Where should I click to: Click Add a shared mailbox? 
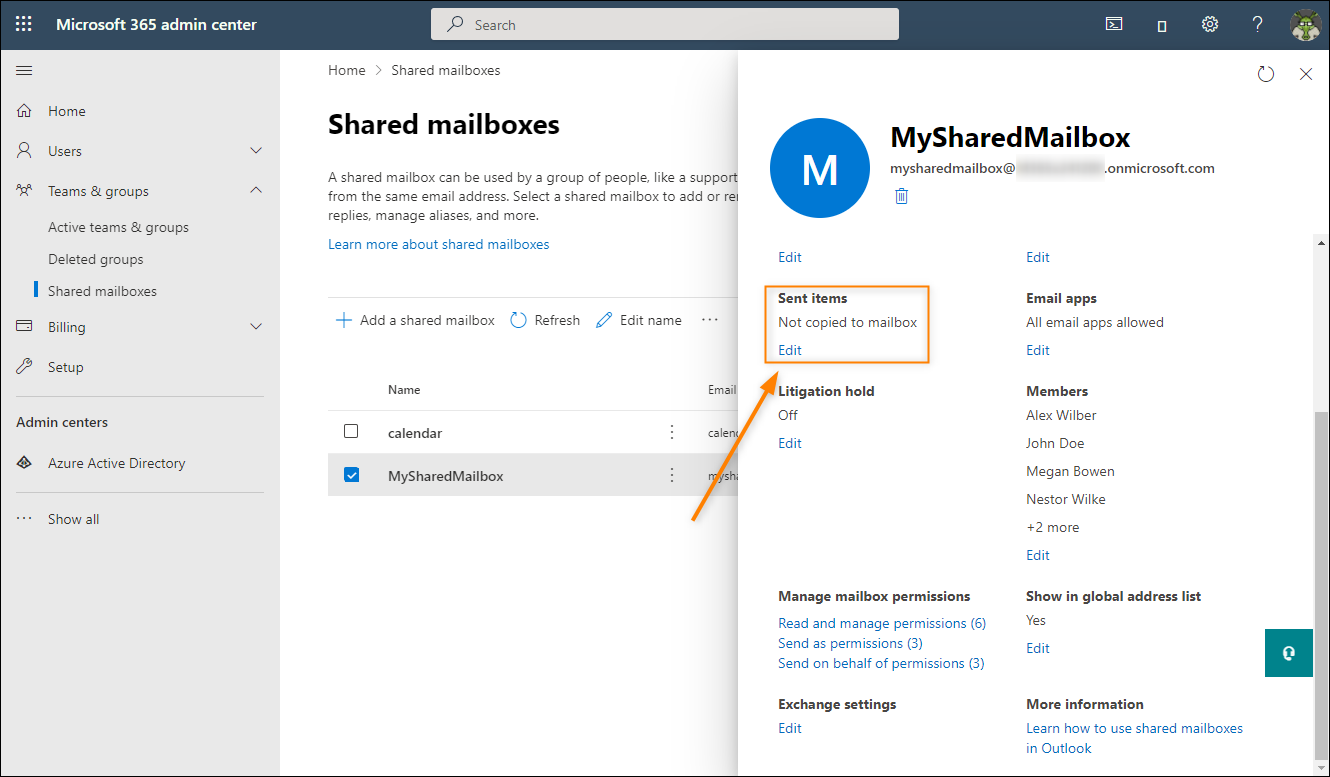click(x=415, y=320)
